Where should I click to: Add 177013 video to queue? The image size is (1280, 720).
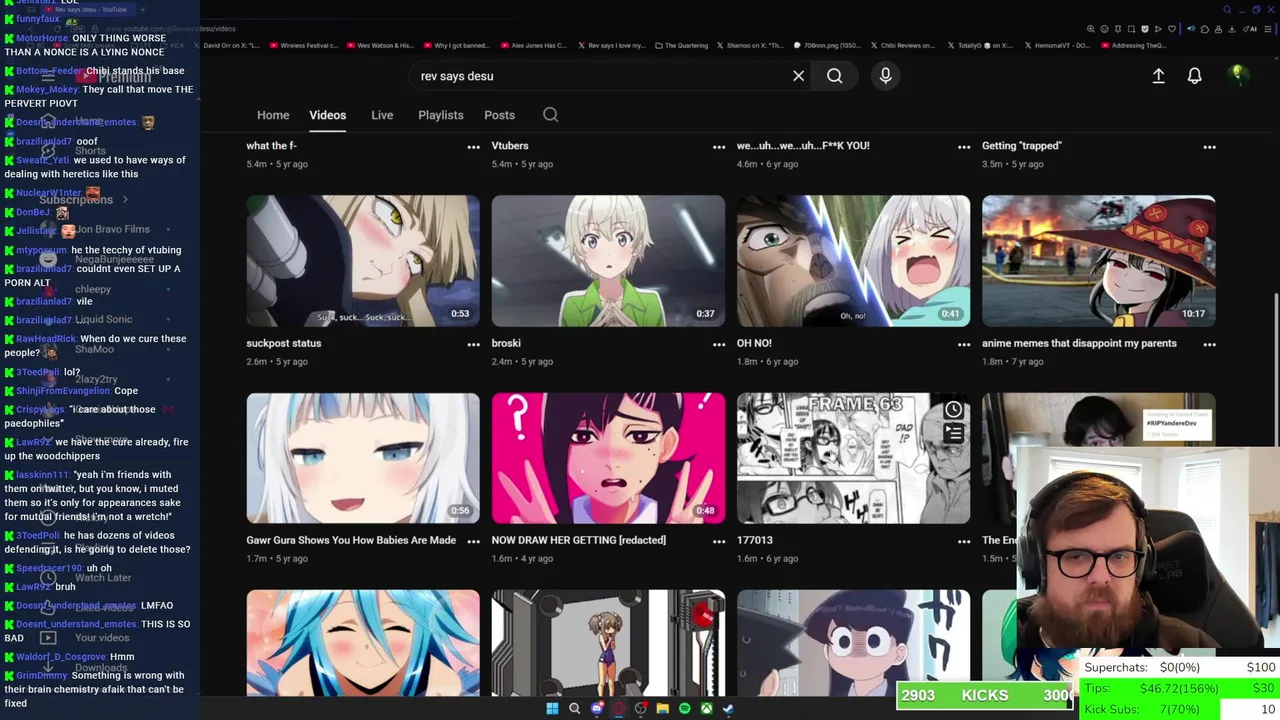[x=953, y=434]
